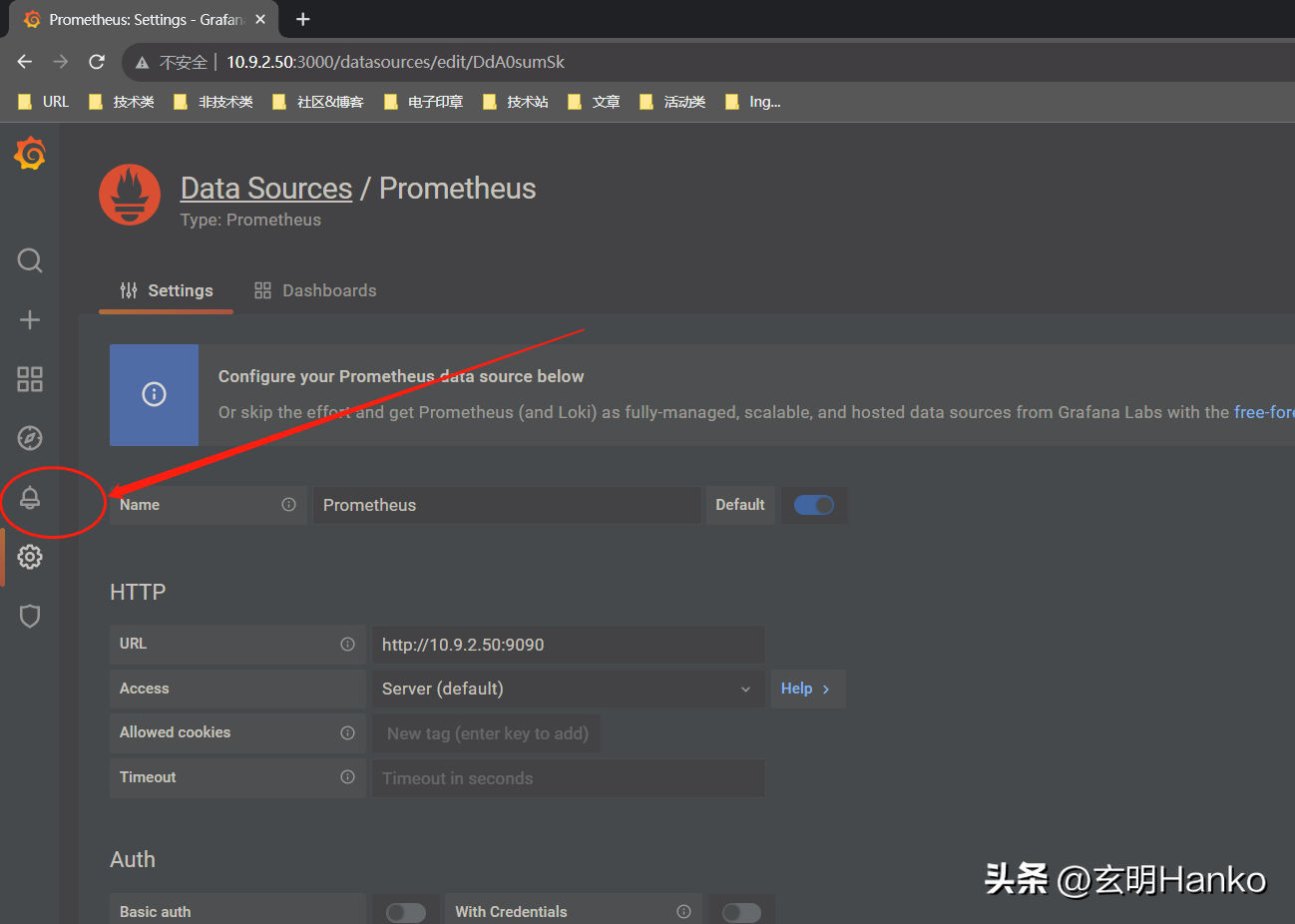Screen dimensions: 1295x924
Task: Expand the Help section next to Access
Action: pyautogui.click(x=807, y=690)
